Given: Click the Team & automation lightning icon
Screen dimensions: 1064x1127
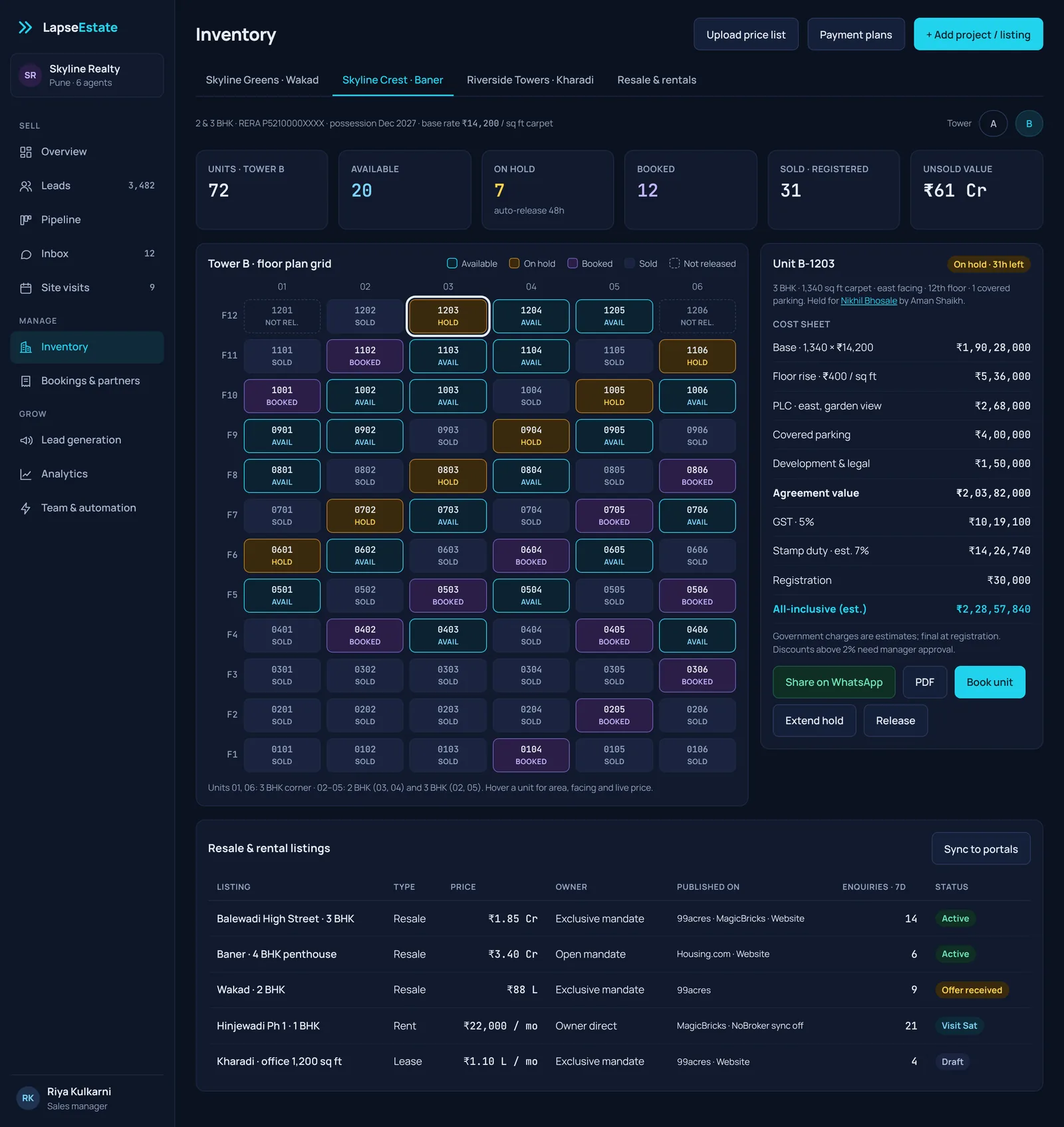Looking at the screenshot, I should [26, 508].
